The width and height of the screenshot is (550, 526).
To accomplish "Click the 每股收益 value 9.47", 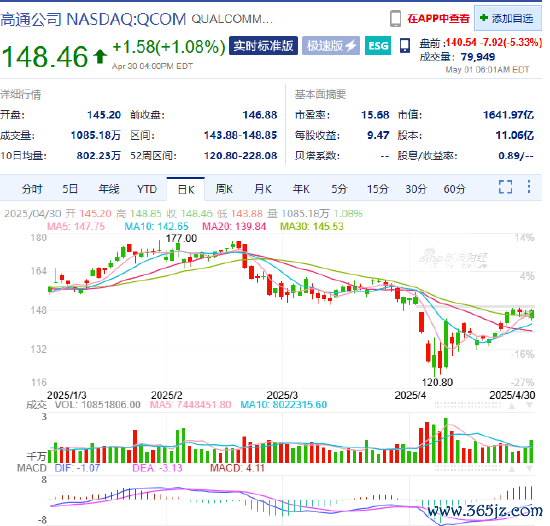I will (378, 135).
